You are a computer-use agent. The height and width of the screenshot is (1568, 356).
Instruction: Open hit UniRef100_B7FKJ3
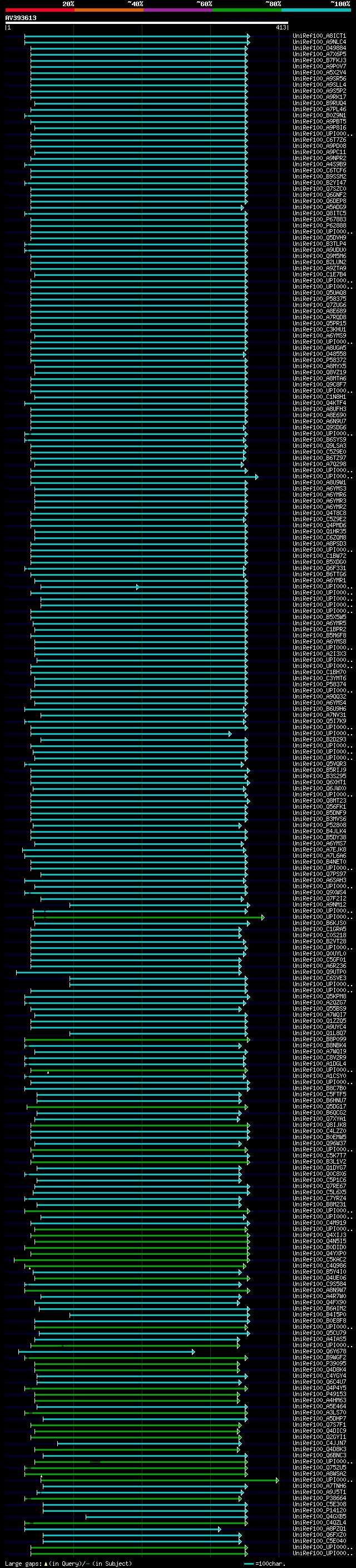tap(319, 60)
